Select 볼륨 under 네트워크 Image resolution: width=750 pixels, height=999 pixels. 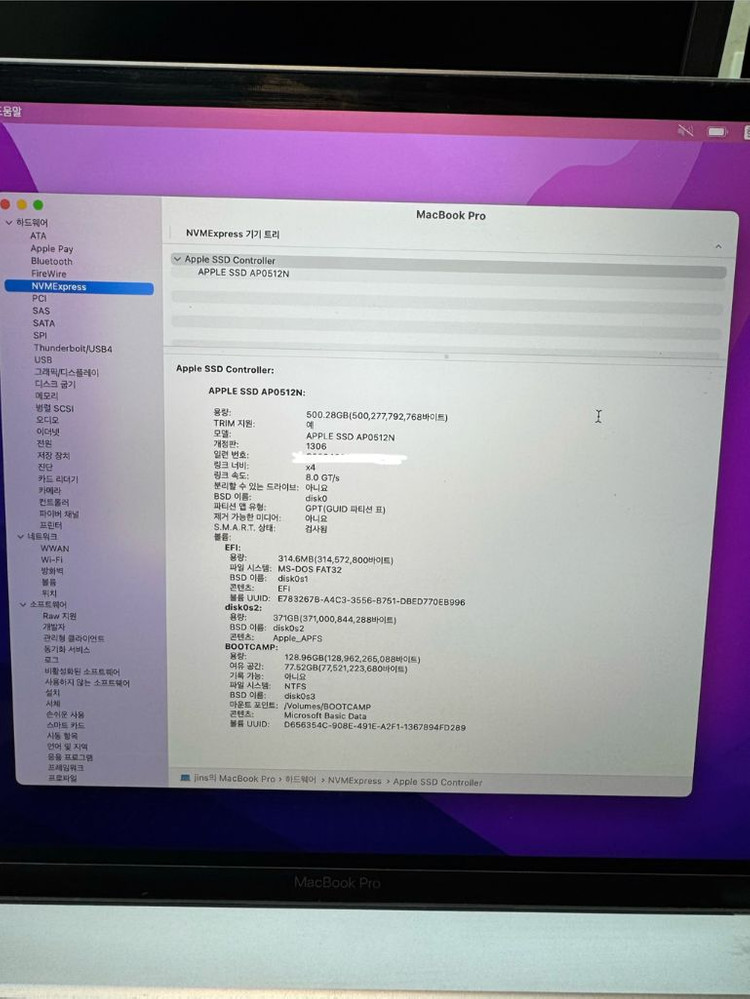(49, 582)
